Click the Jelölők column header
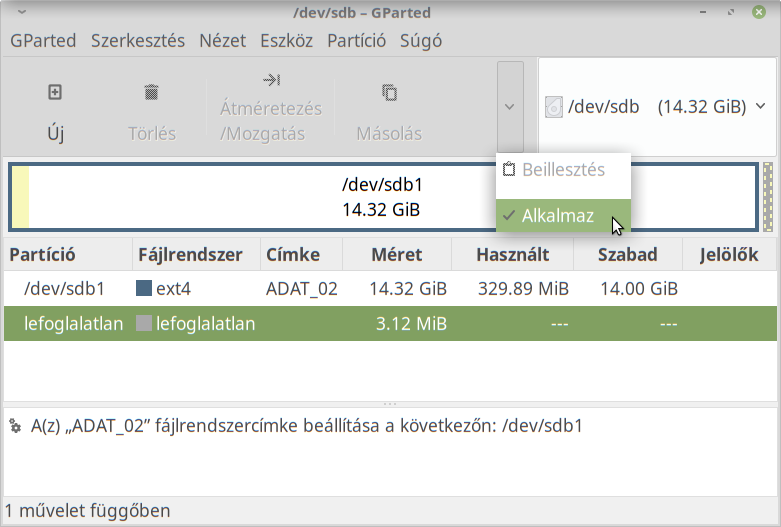 [729, 255]
